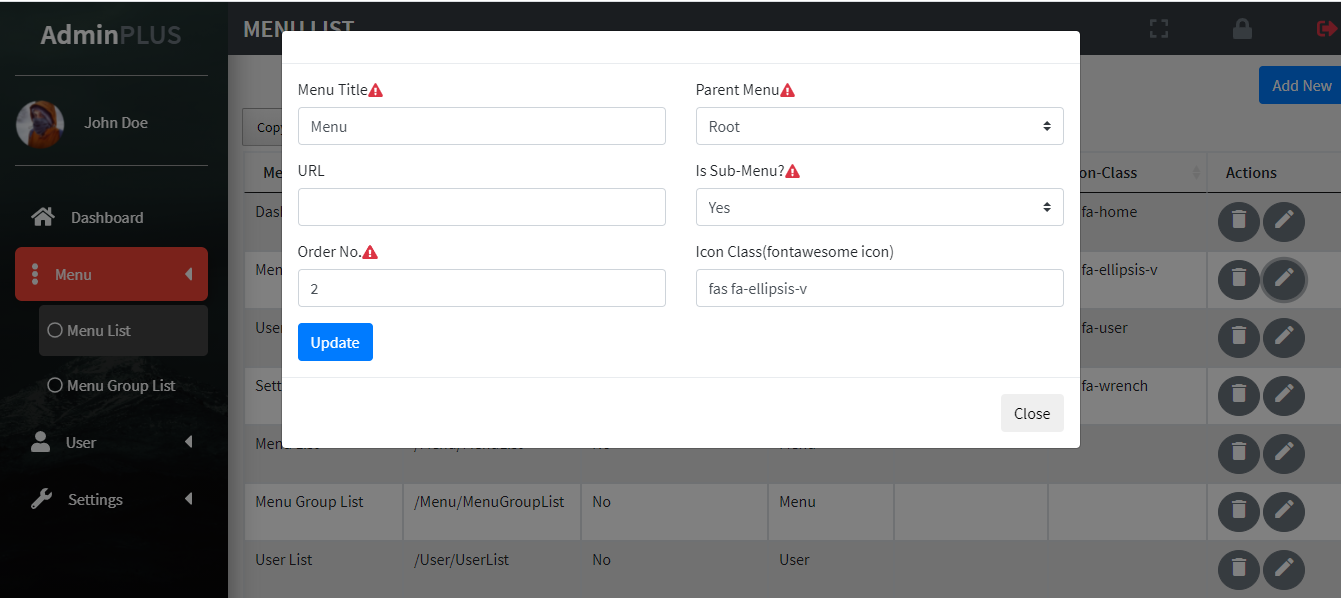The height and width of the screenshot is (598, 1341).
Task: Click the Add New button
Action: [1303, 85]
